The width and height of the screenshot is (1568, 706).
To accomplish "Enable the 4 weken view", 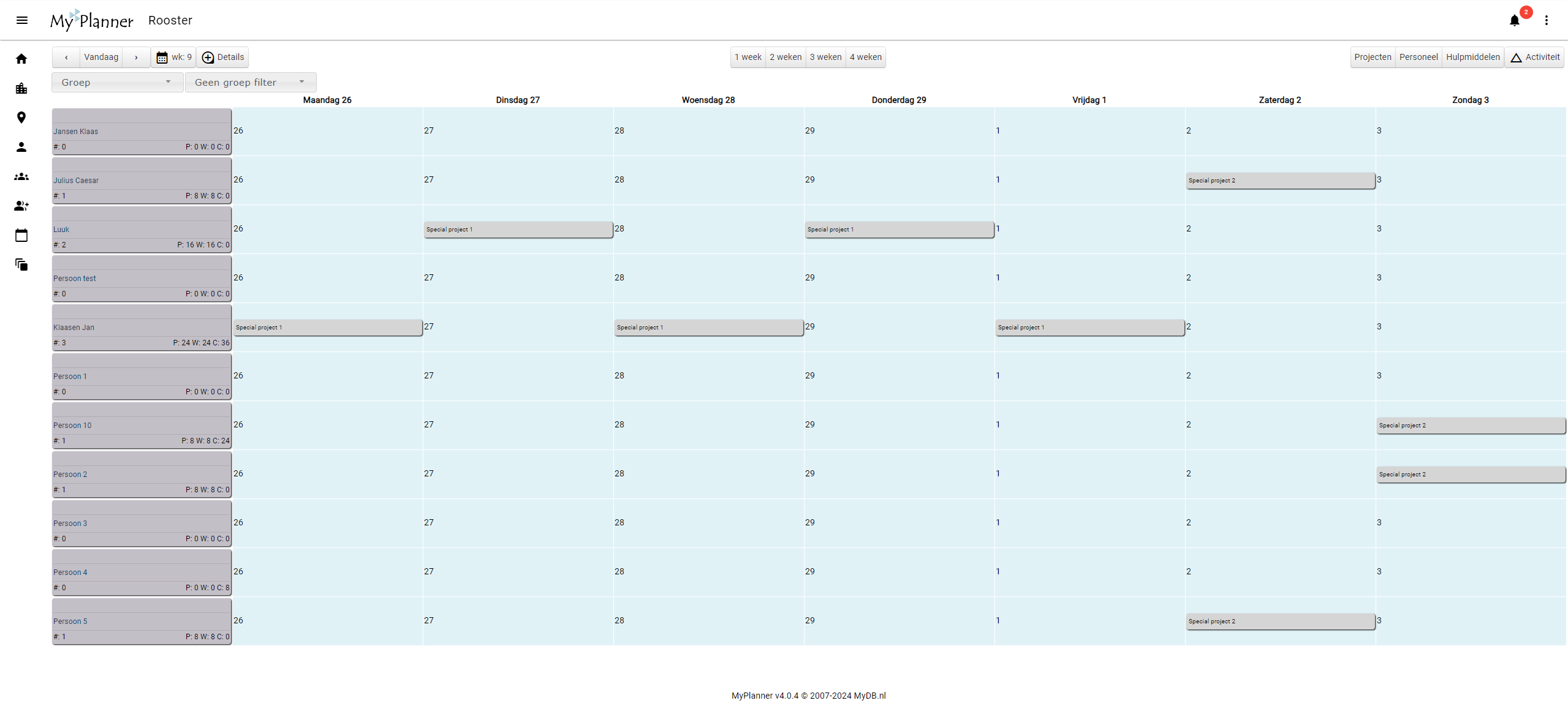I will [x=865, y=56].
